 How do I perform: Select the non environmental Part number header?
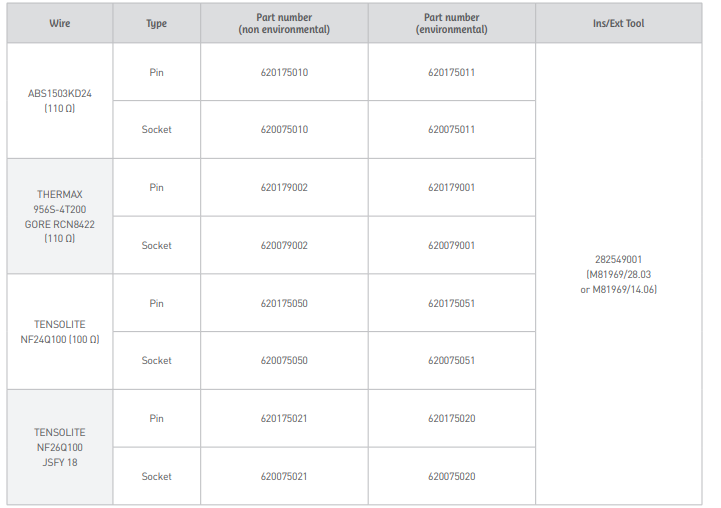(x=284, y=23)
